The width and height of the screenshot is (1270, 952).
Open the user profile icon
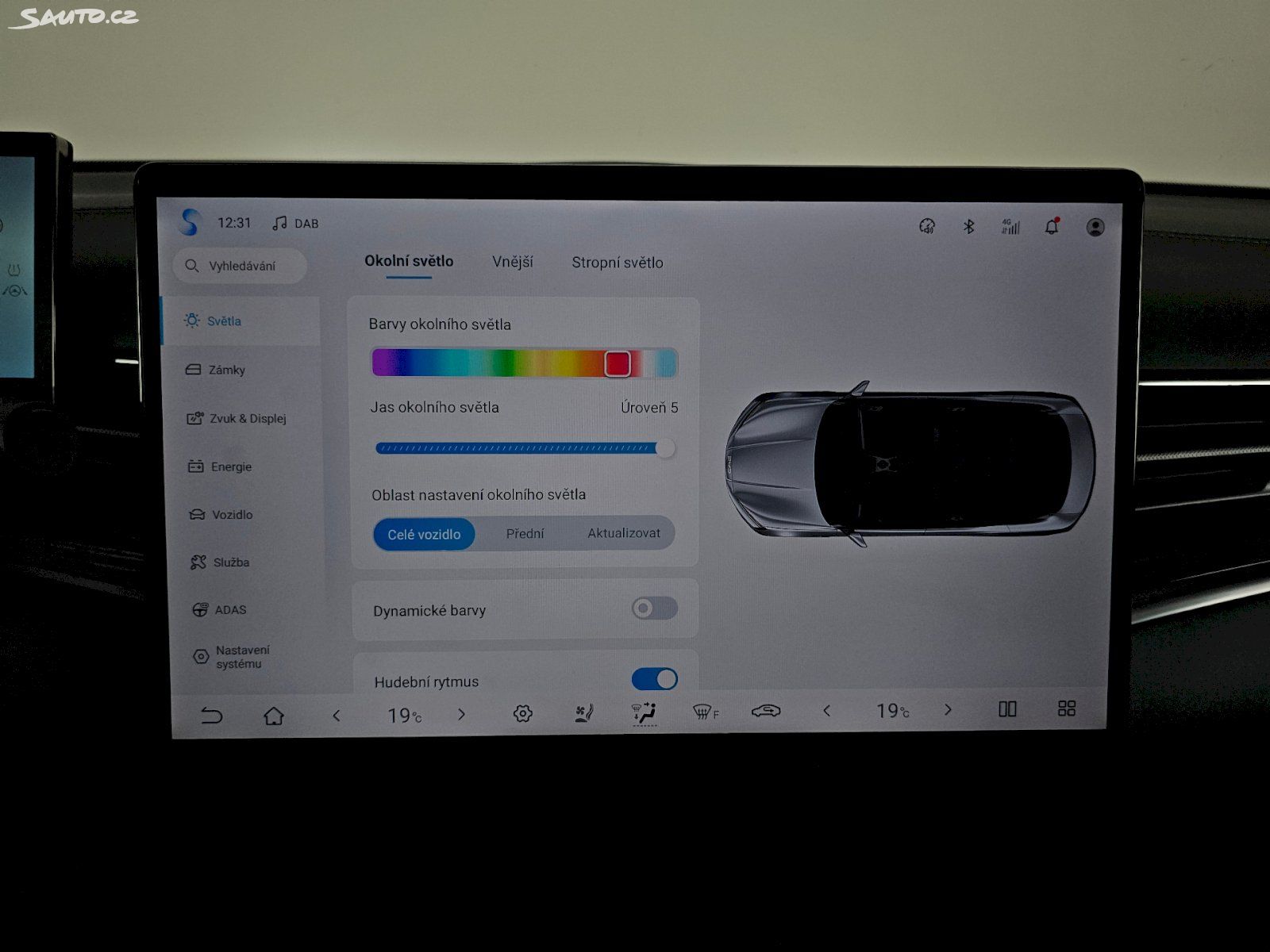(x=1095, y=228)
